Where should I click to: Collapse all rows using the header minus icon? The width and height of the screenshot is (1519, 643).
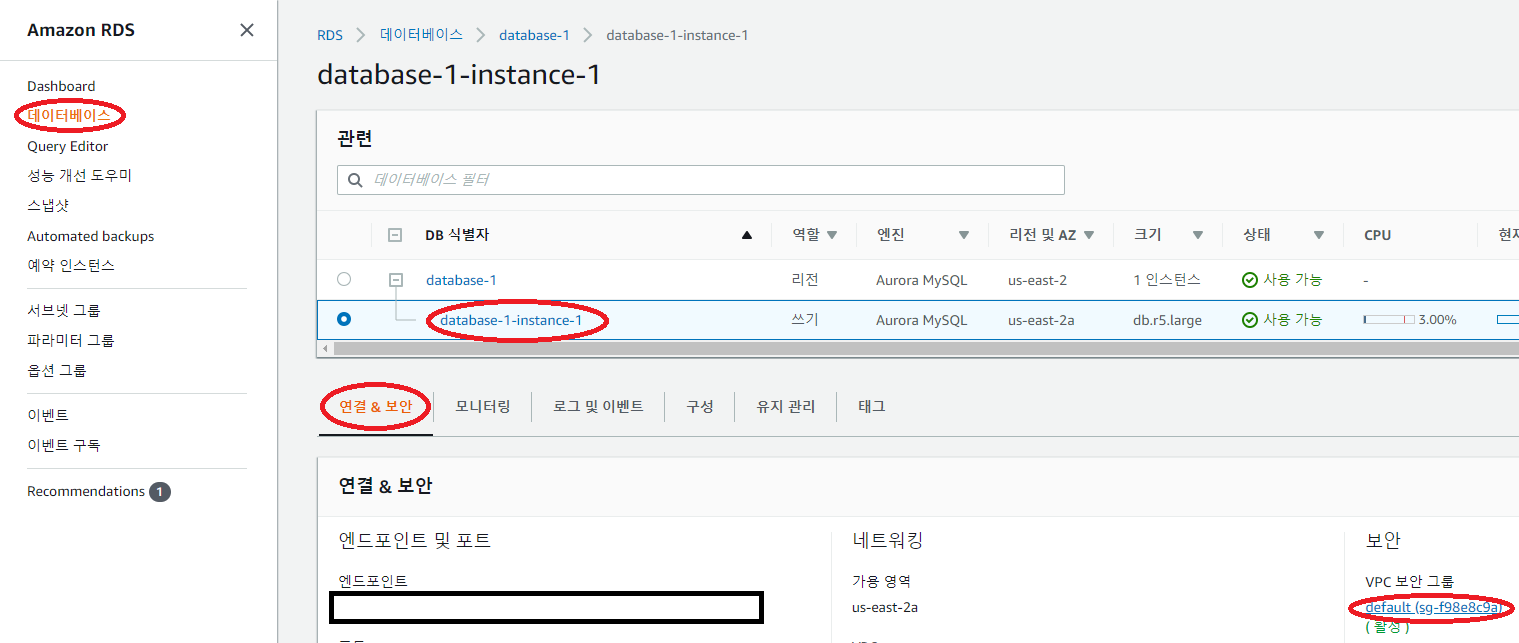click(x=395, y=235)
